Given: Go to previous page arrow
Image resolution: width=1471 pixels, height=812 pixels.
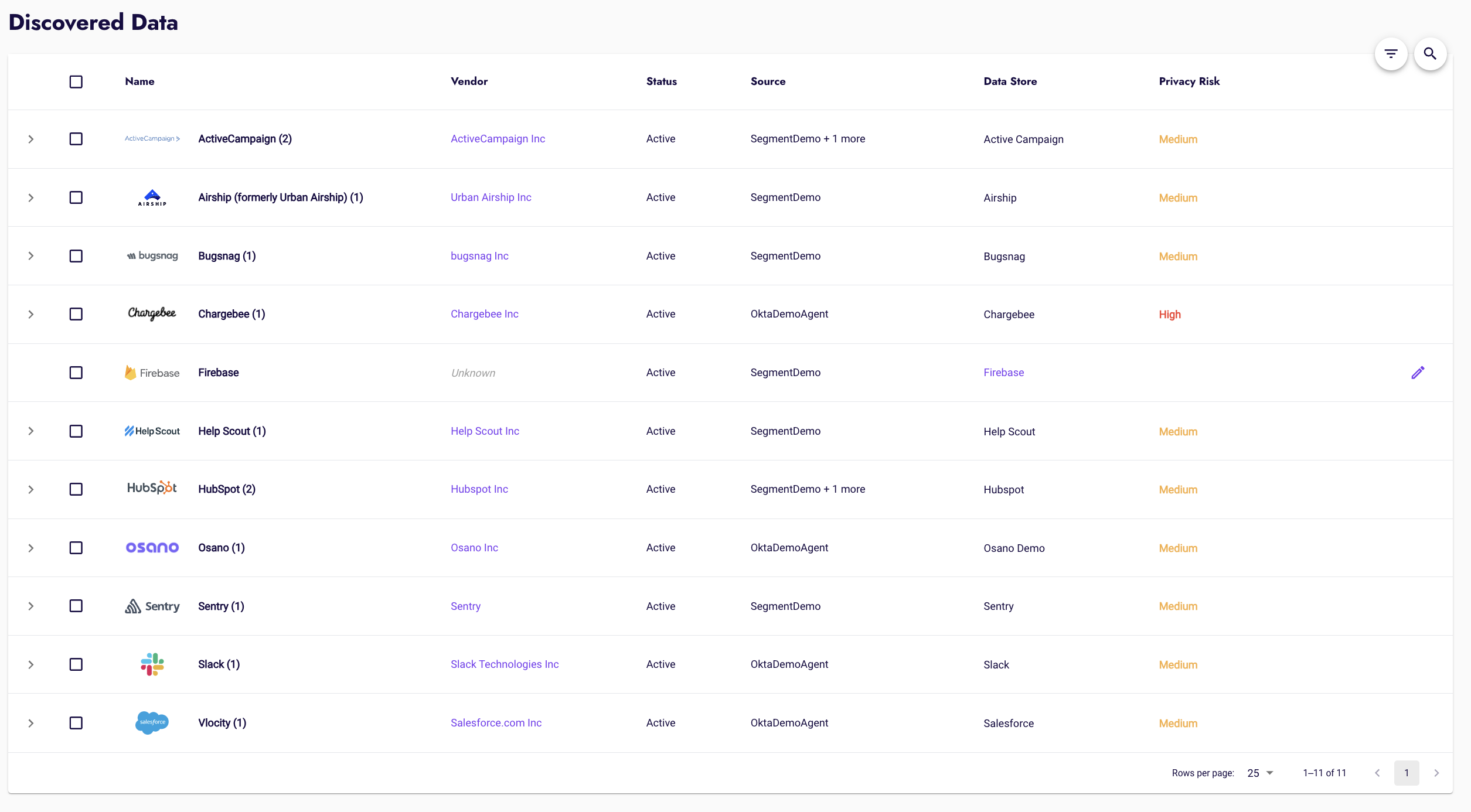Looking at the screenshot, I should click(x=1377, y=773).
